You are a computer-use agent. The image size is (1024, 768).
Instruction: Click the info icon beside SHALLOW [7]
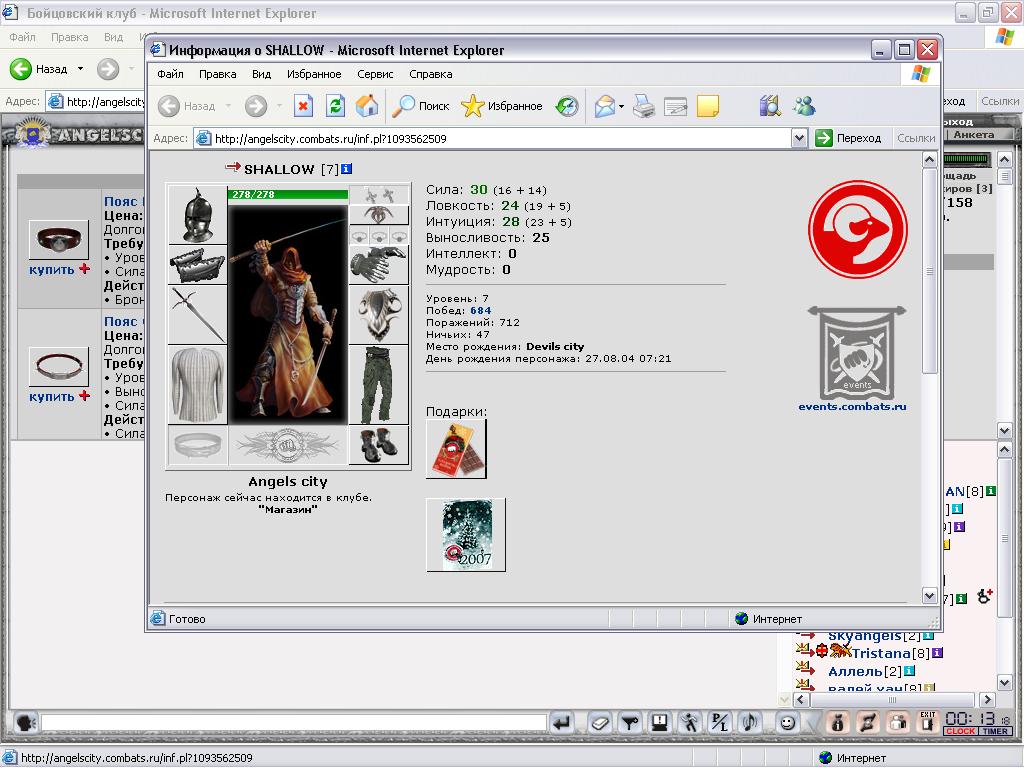click(347, 169)
